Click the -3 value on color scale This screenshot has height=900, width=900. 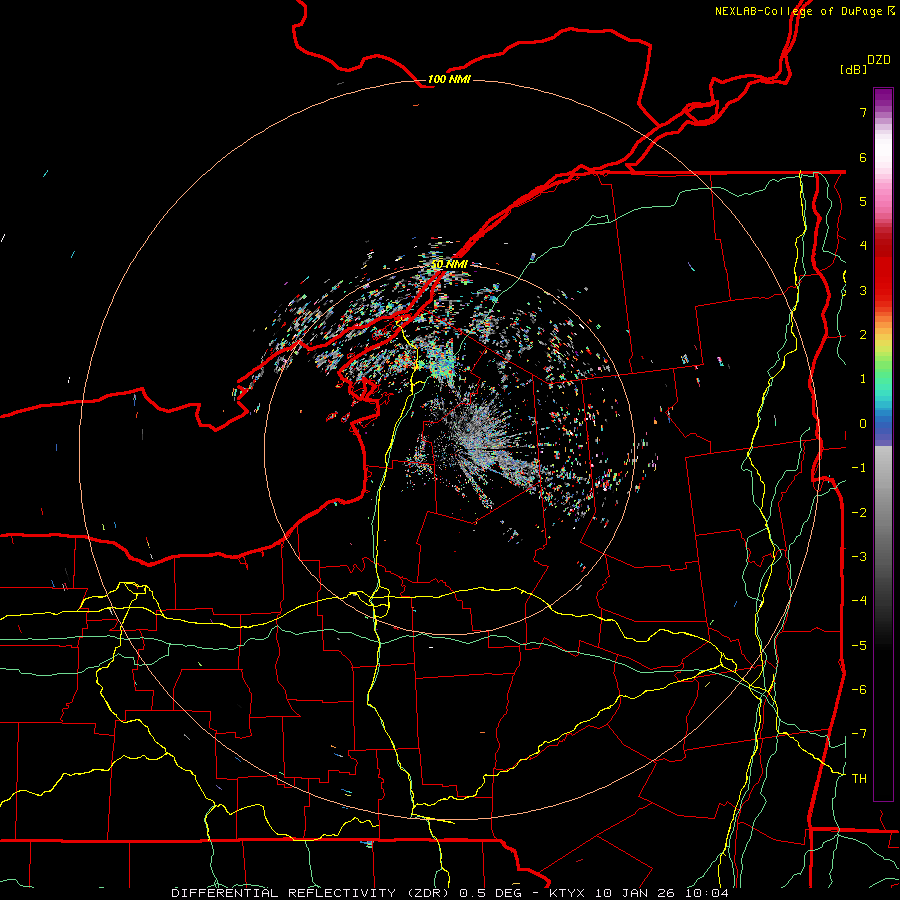pos(859,556)
